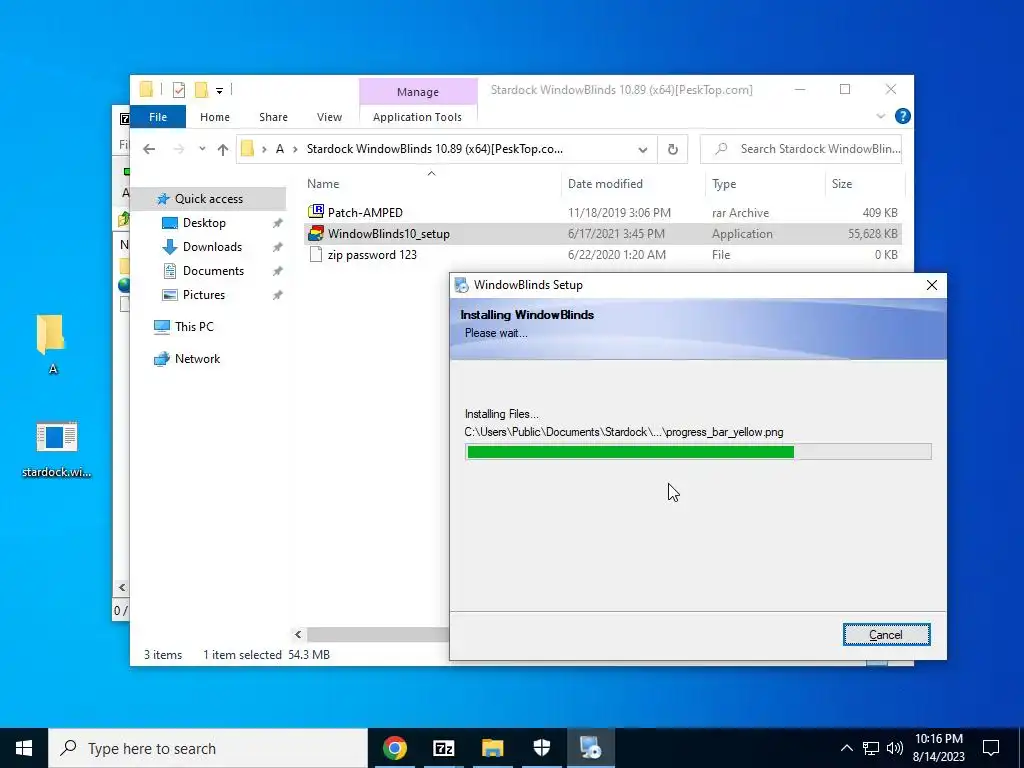The image size is (1024, 768).
Task: Click the New folder quick access icon
Action: point(202,90)
